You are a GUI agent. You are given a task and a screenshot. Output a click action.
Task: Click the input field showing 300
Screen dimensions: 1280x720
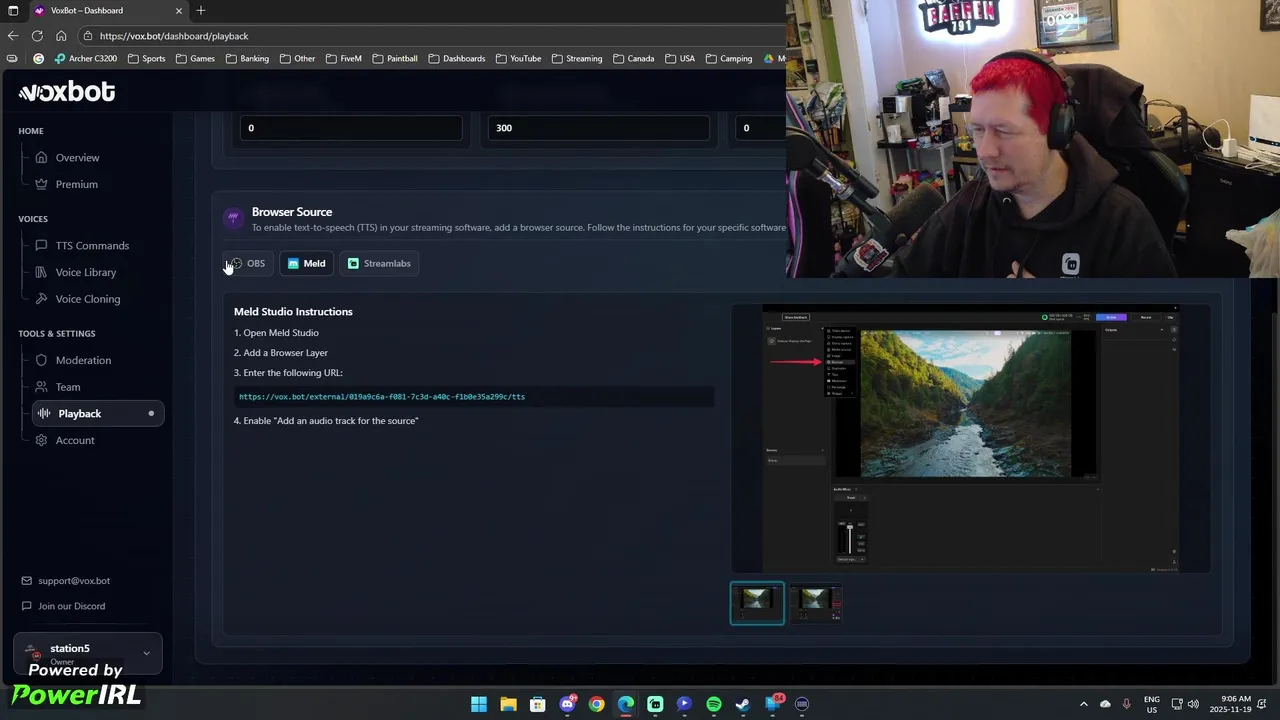(598, 128)
